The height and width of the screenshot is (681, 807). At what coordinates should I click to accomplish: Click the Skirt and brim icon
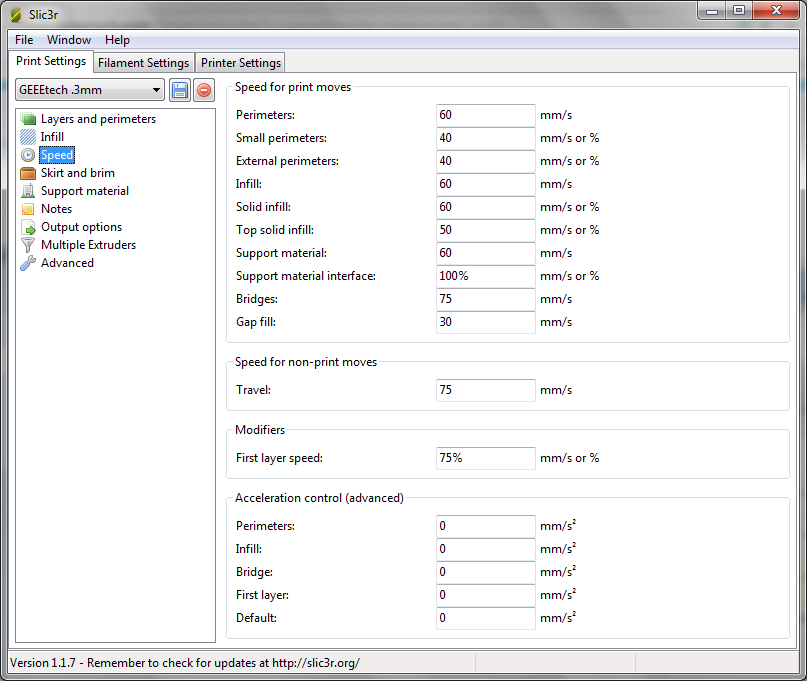pyautogui.click(x=28, y=173)
